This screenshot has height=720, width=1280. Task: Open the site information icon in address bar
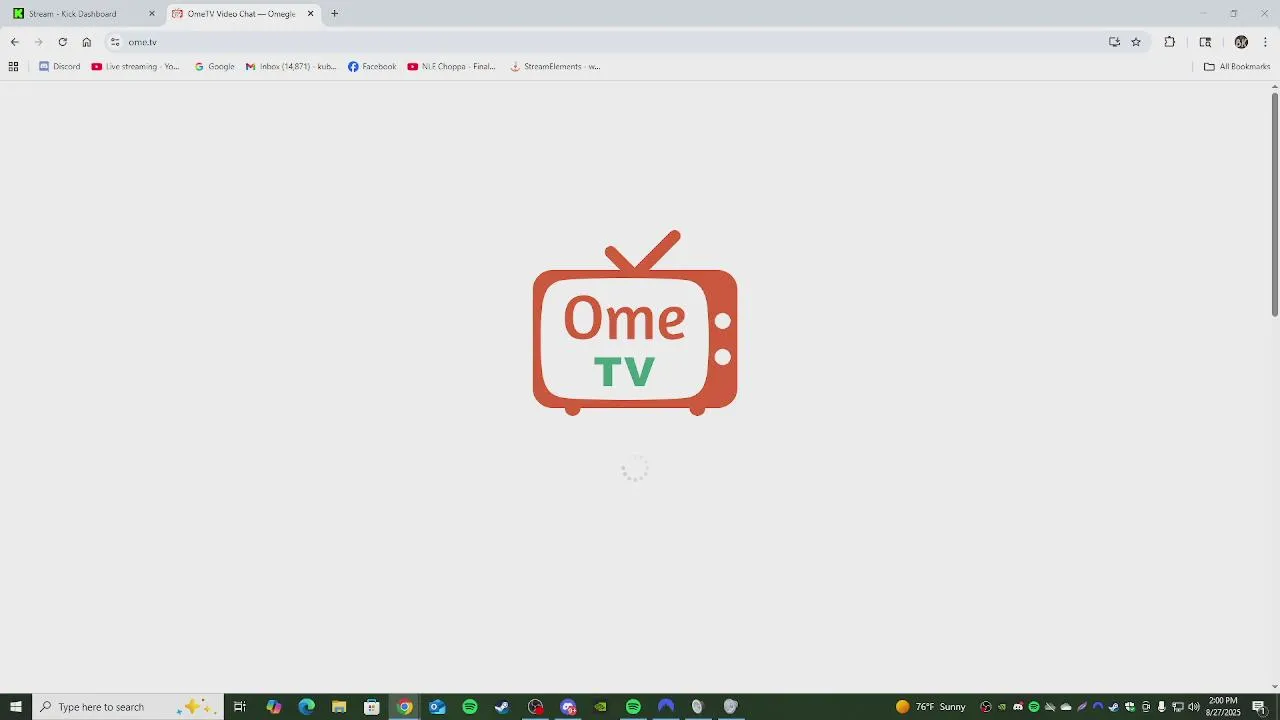pos(115,42)
